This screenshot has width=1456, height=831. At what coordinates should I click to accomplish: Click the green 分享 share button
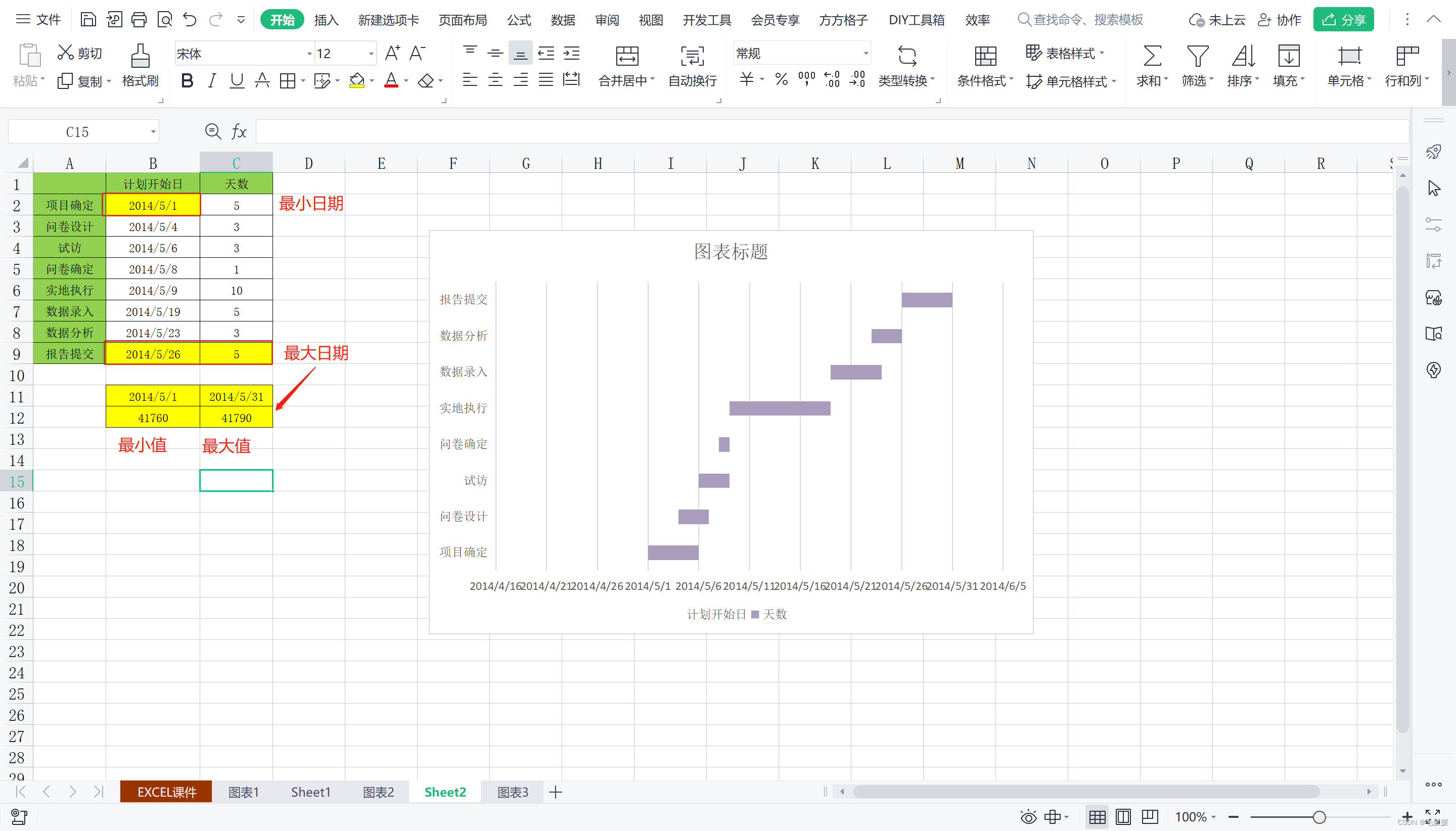pyautogui.click(x=1343, y=20)
